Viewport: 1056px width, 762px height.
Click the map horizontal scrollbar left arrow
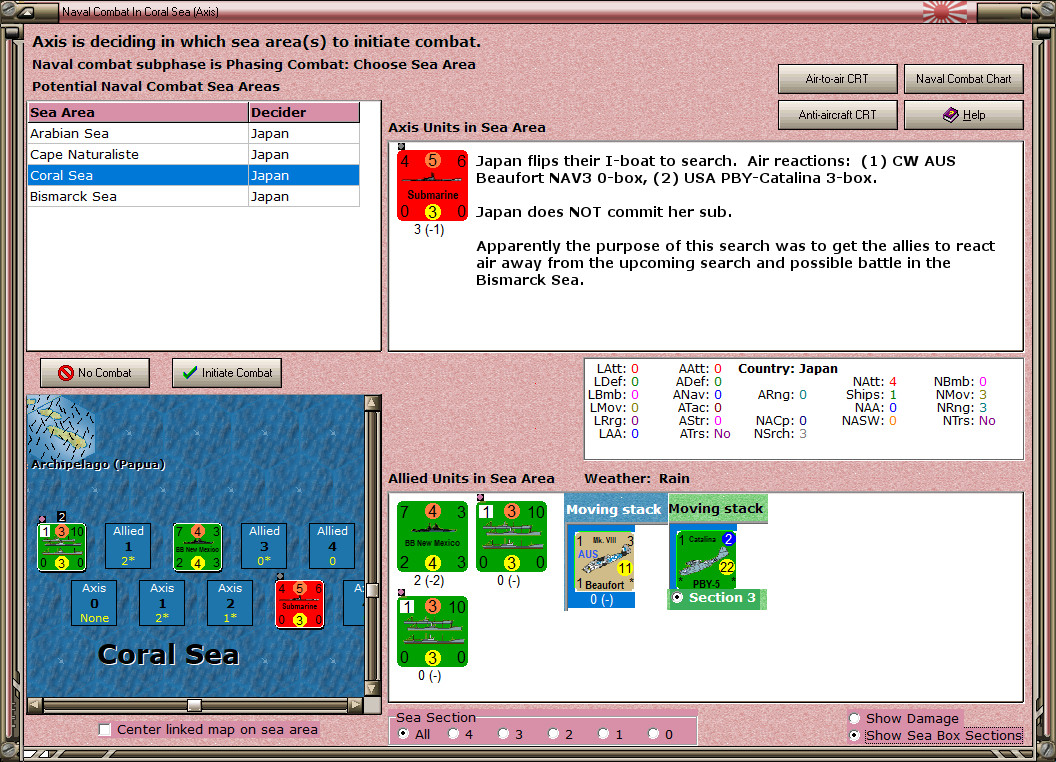[35, 705]
